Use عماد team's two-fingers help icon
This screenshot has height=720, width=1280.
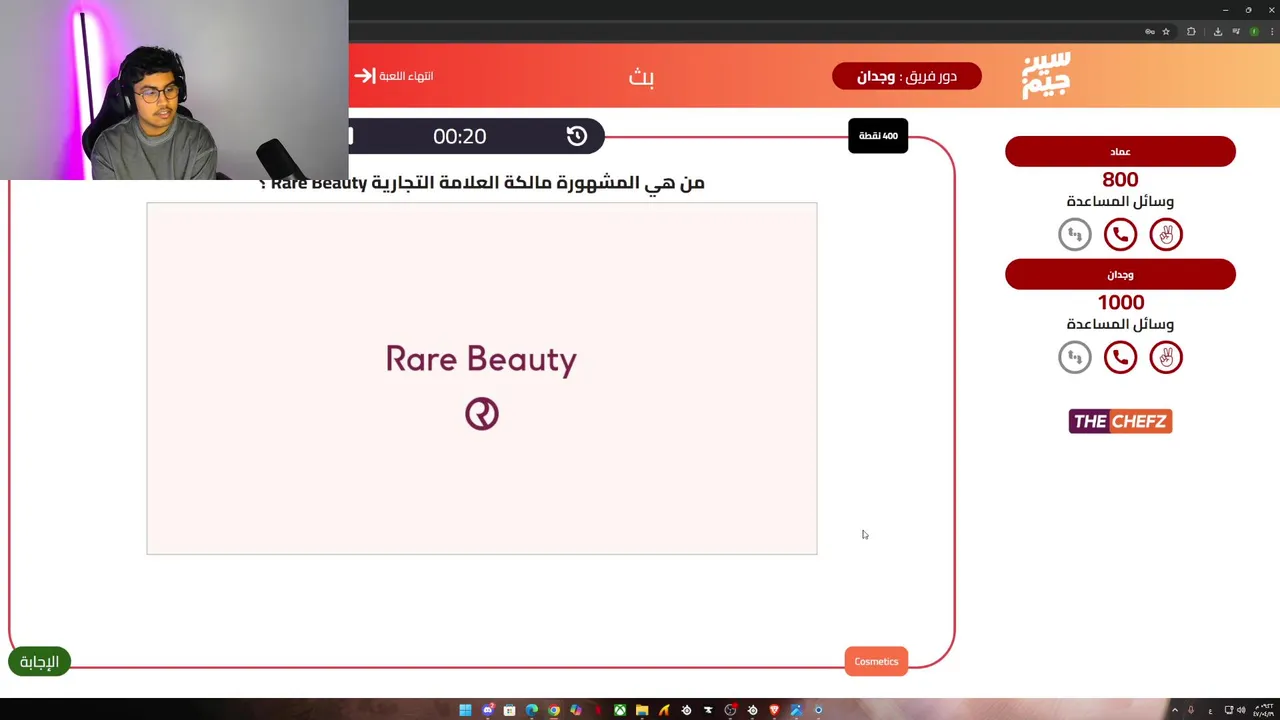tap(1166, 234)
